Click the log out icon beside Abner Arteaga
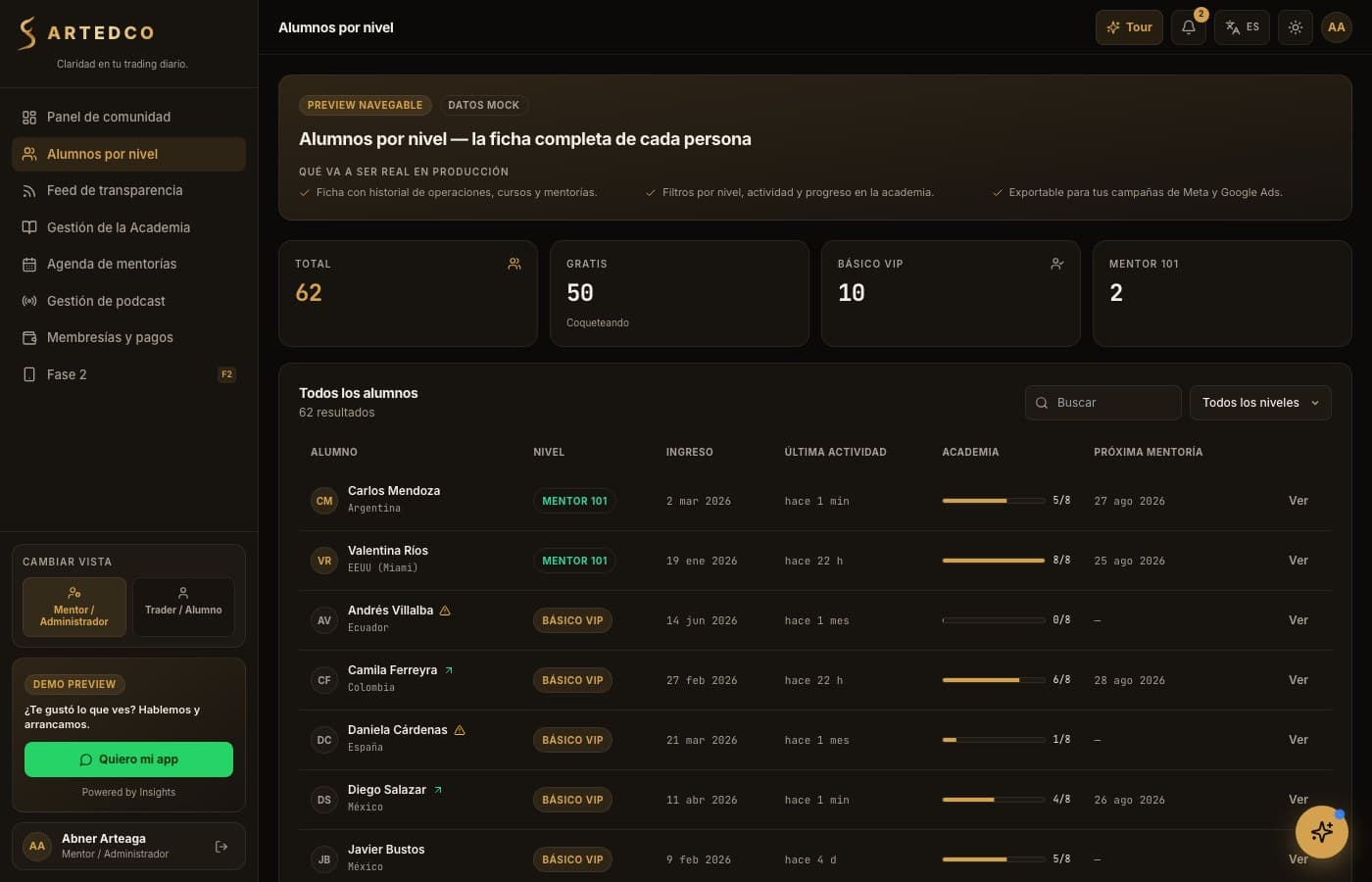The height and width of the screenshot is (882, 1372). (221, 847)
